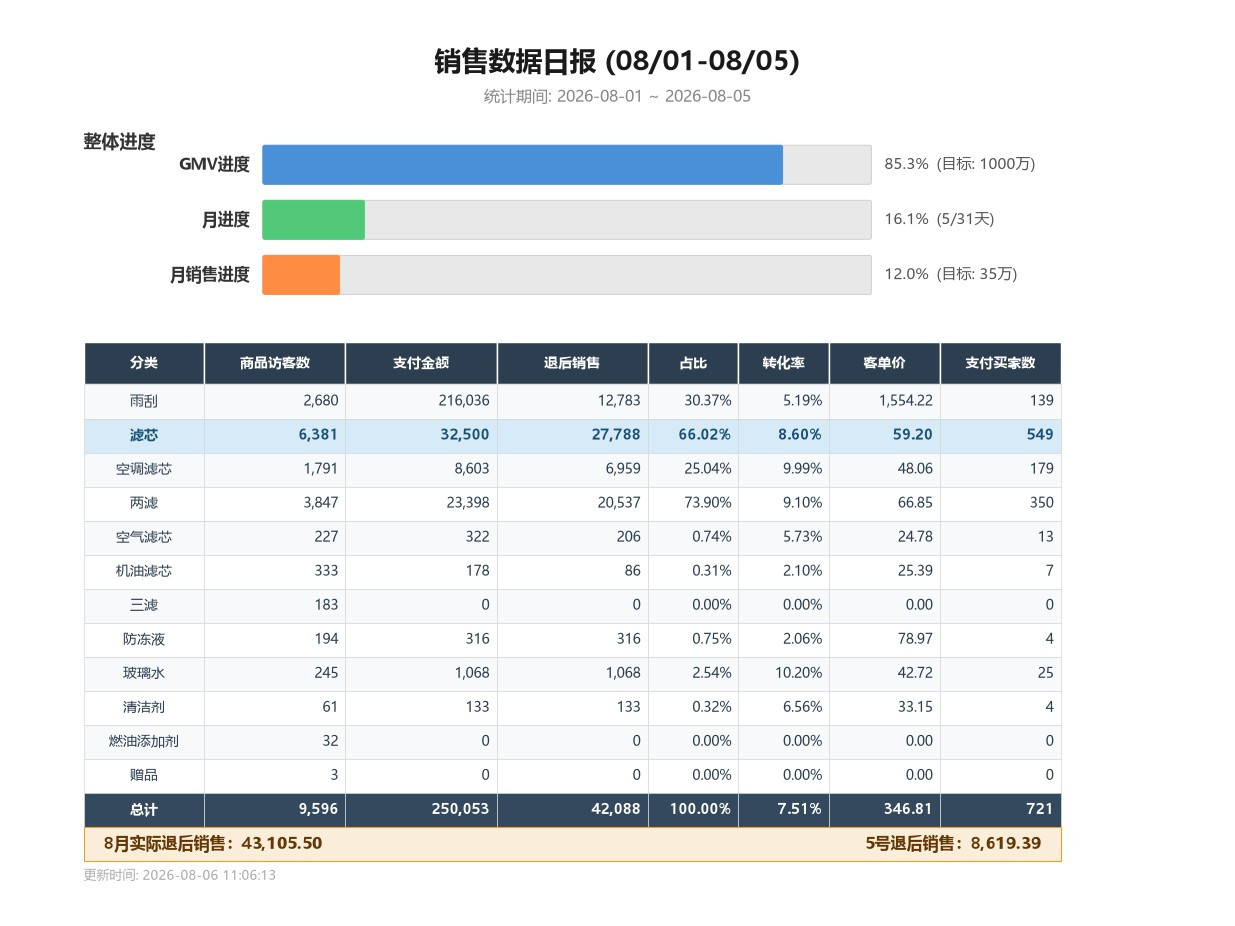Click the 销售数据日报 report title
The width and height of the screenshot is (1235, 926).
coord(617,62)
